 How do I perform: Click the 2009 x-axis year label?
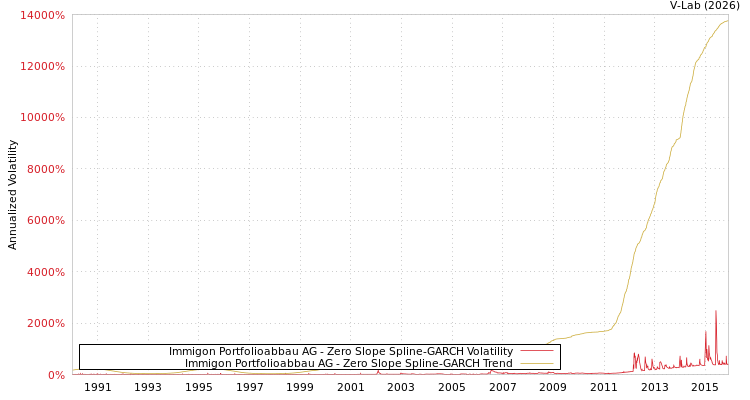tap(553, 387)
